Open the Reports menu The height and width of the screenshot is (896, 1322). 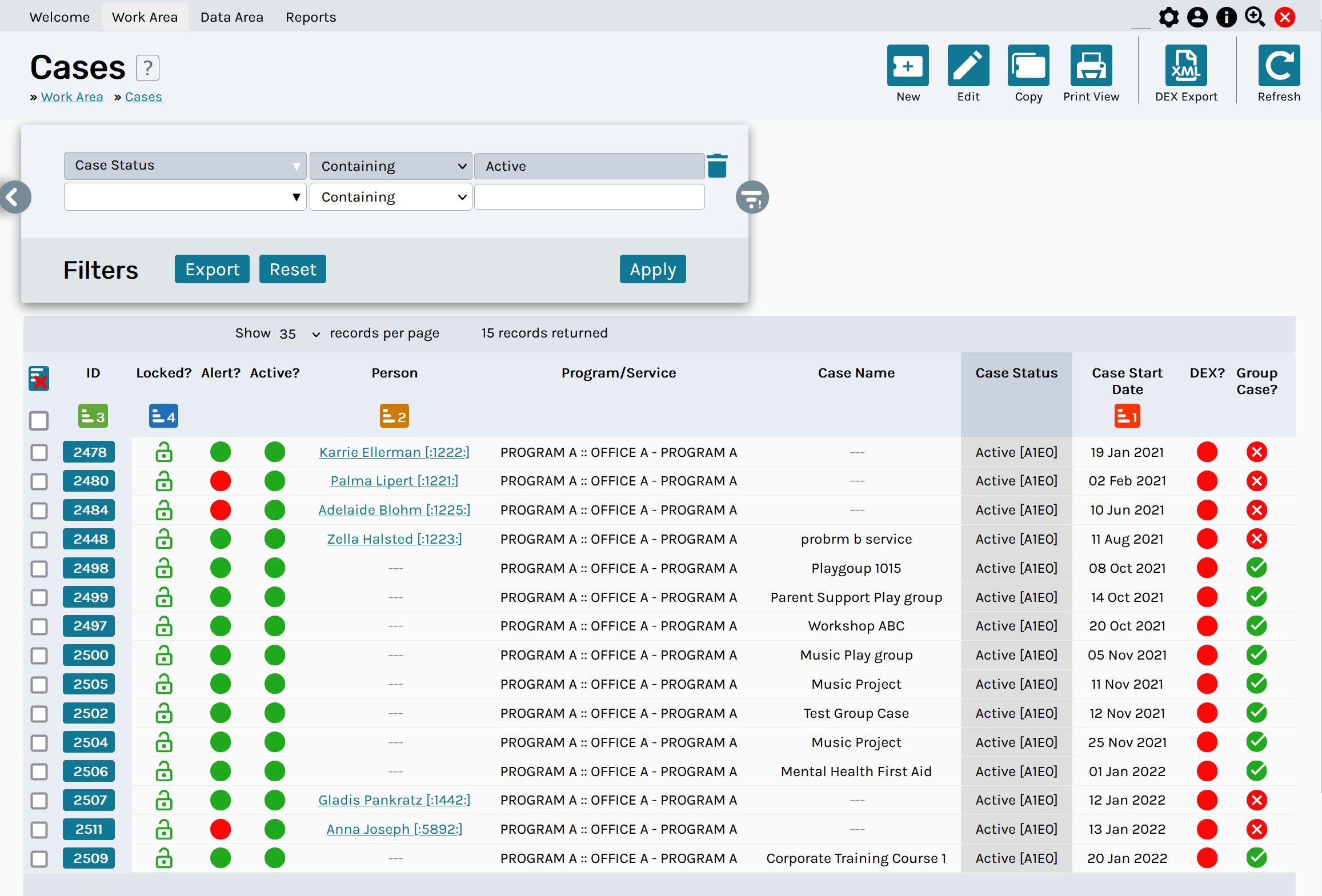tap(311, 17)
